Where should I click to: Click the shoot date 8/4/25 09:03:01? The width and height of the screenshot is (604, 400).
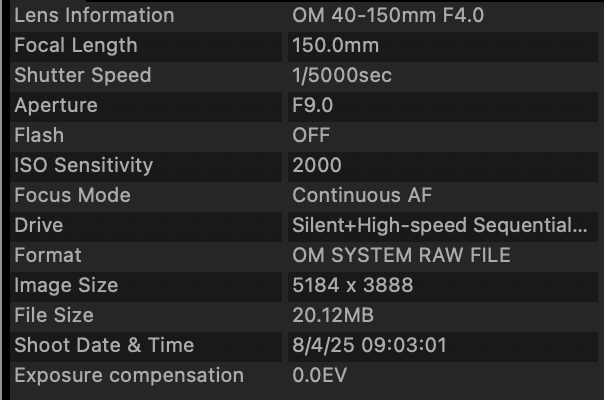click(x=369, y=345)
